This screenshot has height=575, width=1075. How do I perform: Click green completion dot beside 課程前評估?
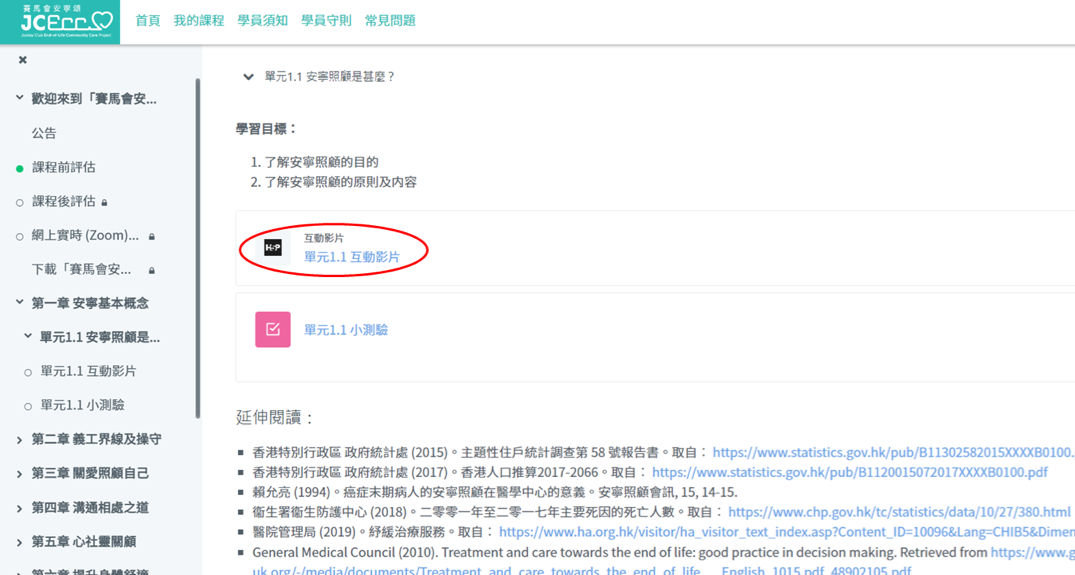(19, 168)
